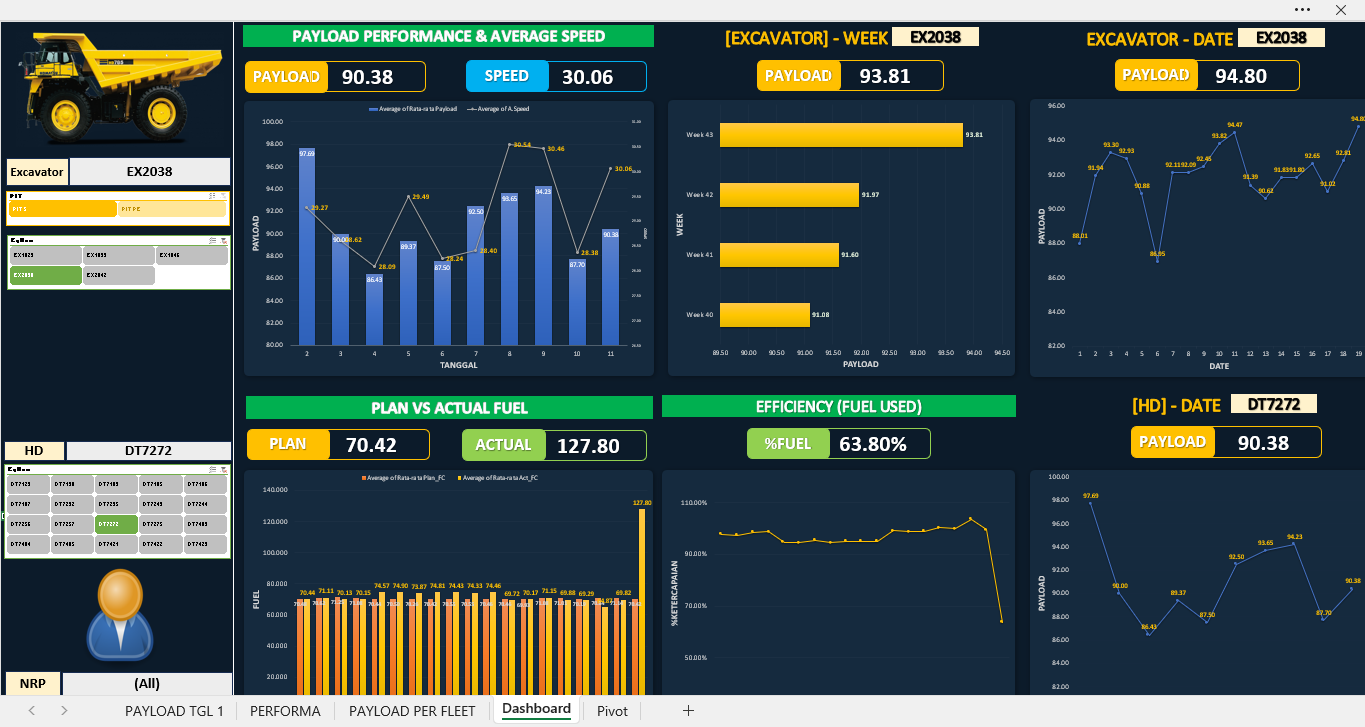1365x727 pixels.
Task: Toggle multi-select icon on the dump truck slicer
Action: click(x=212, y=468)
